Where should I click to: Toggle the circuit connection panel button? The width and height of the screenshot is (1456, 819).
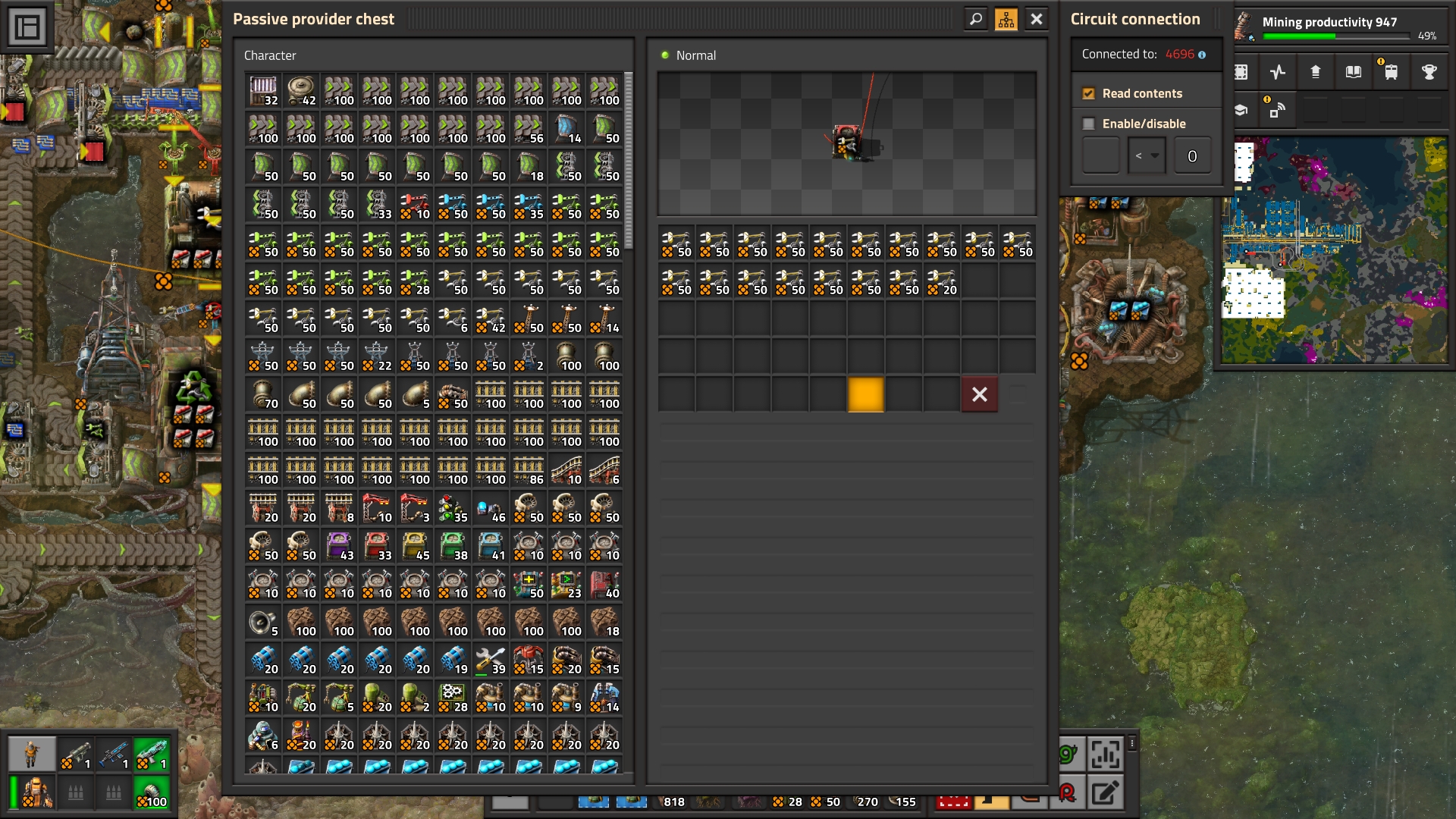coord(1006,19)
